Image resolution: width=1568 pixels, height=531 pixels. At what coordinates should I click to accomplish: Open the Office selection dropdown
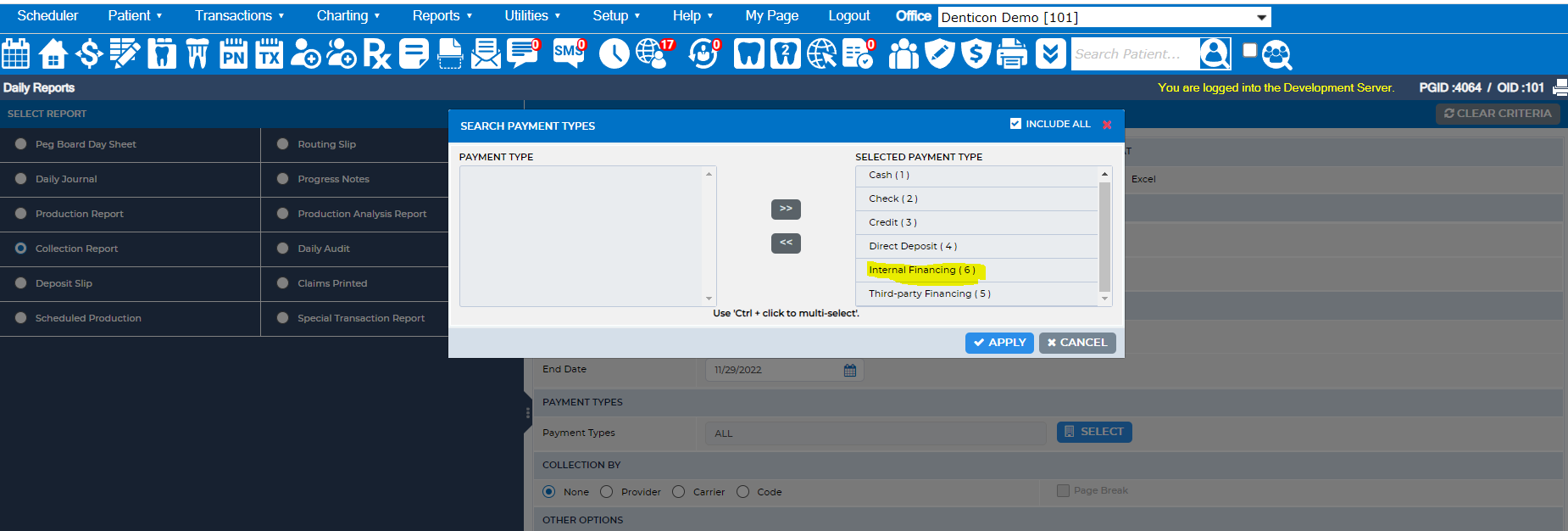tap(1104, 17)
